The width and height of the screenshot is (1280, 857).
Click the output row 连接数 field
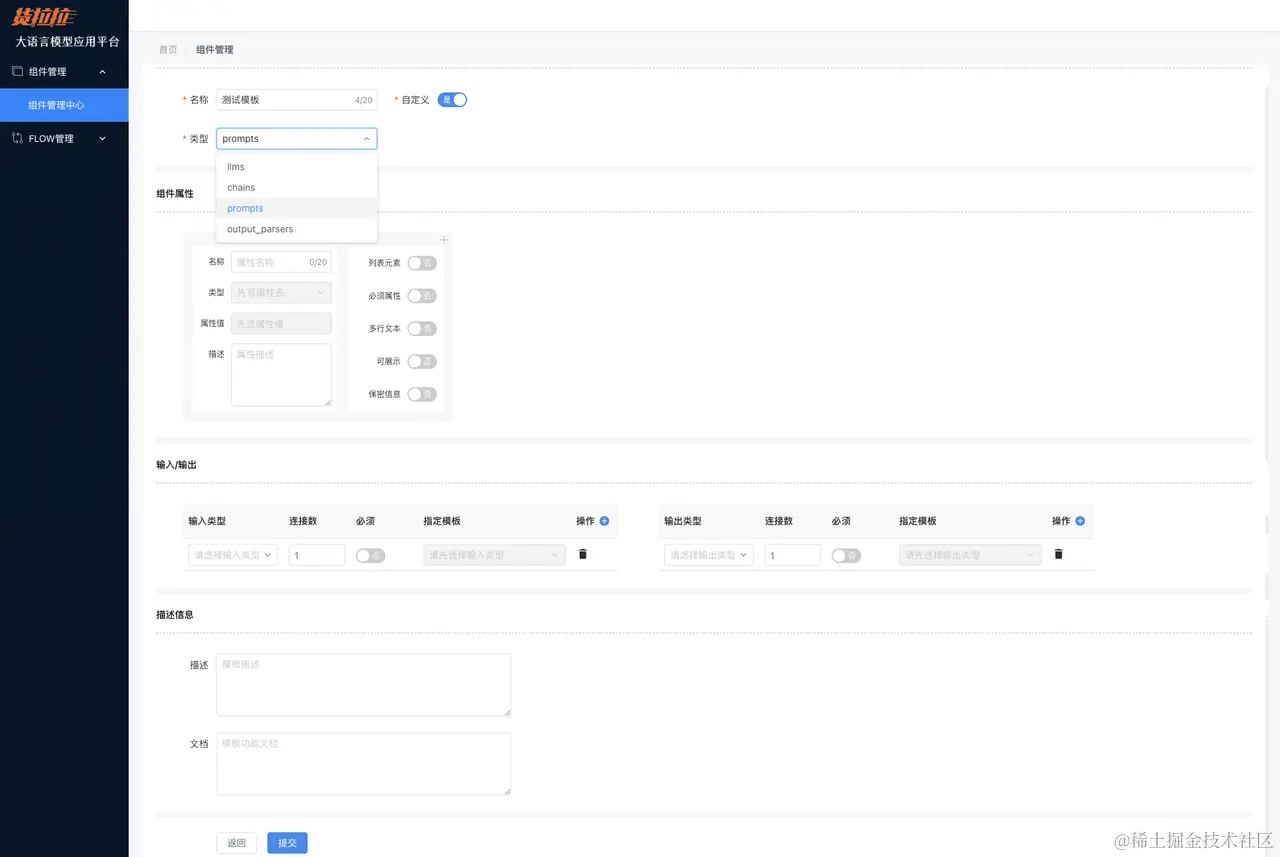pos(793,555)
